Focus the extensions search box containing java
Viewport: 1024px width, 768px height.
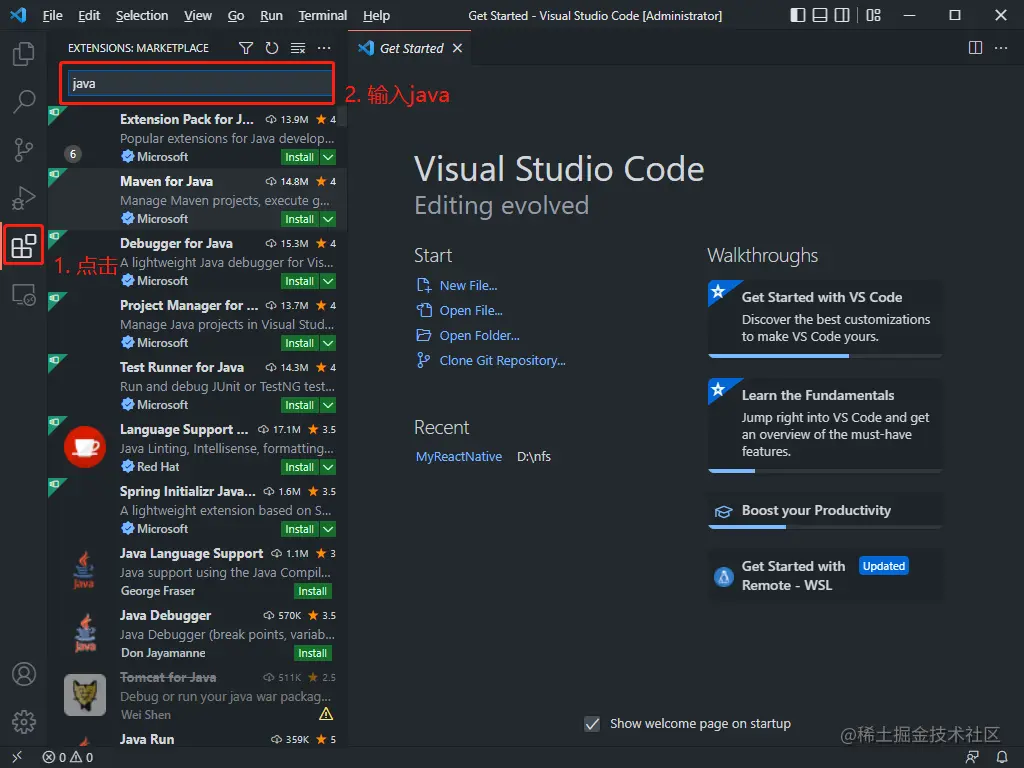coord(200,84)
